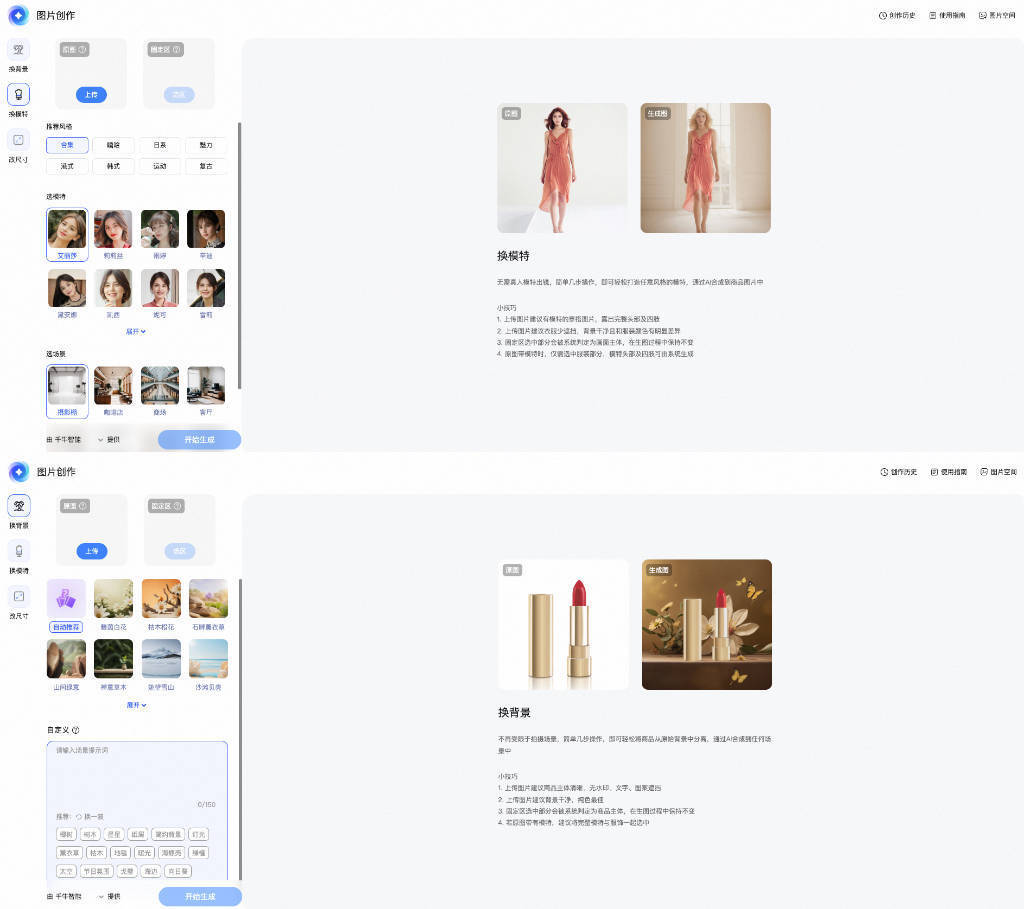Click 使用指南 icon above the lipstick preview
The width and height of the screenshot is (1024, 909).
click(934, 471)
